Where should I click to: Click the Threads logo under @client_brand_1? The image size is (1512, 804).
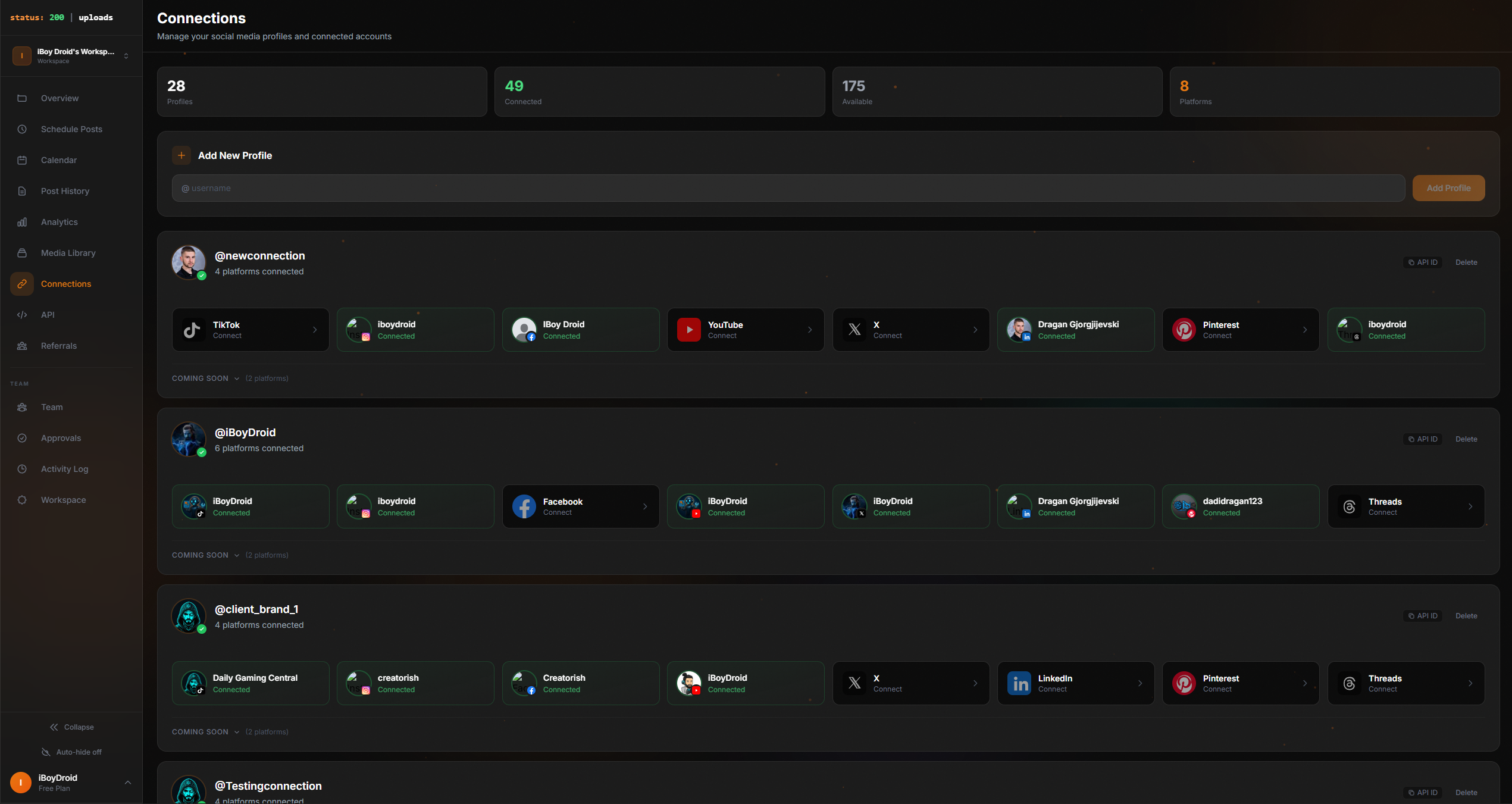click(1350, 683)
